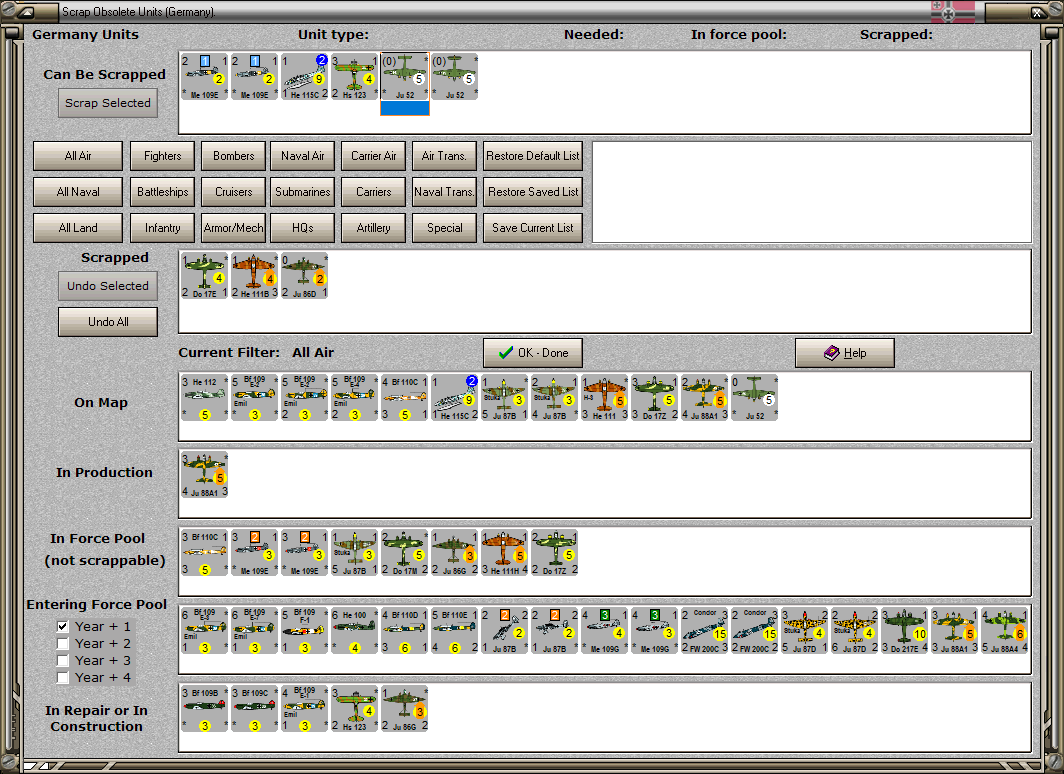The image size is (1064, 774).
Task: Click the He 100 fighter entering force pool
Action: click(x=355, y=631)
